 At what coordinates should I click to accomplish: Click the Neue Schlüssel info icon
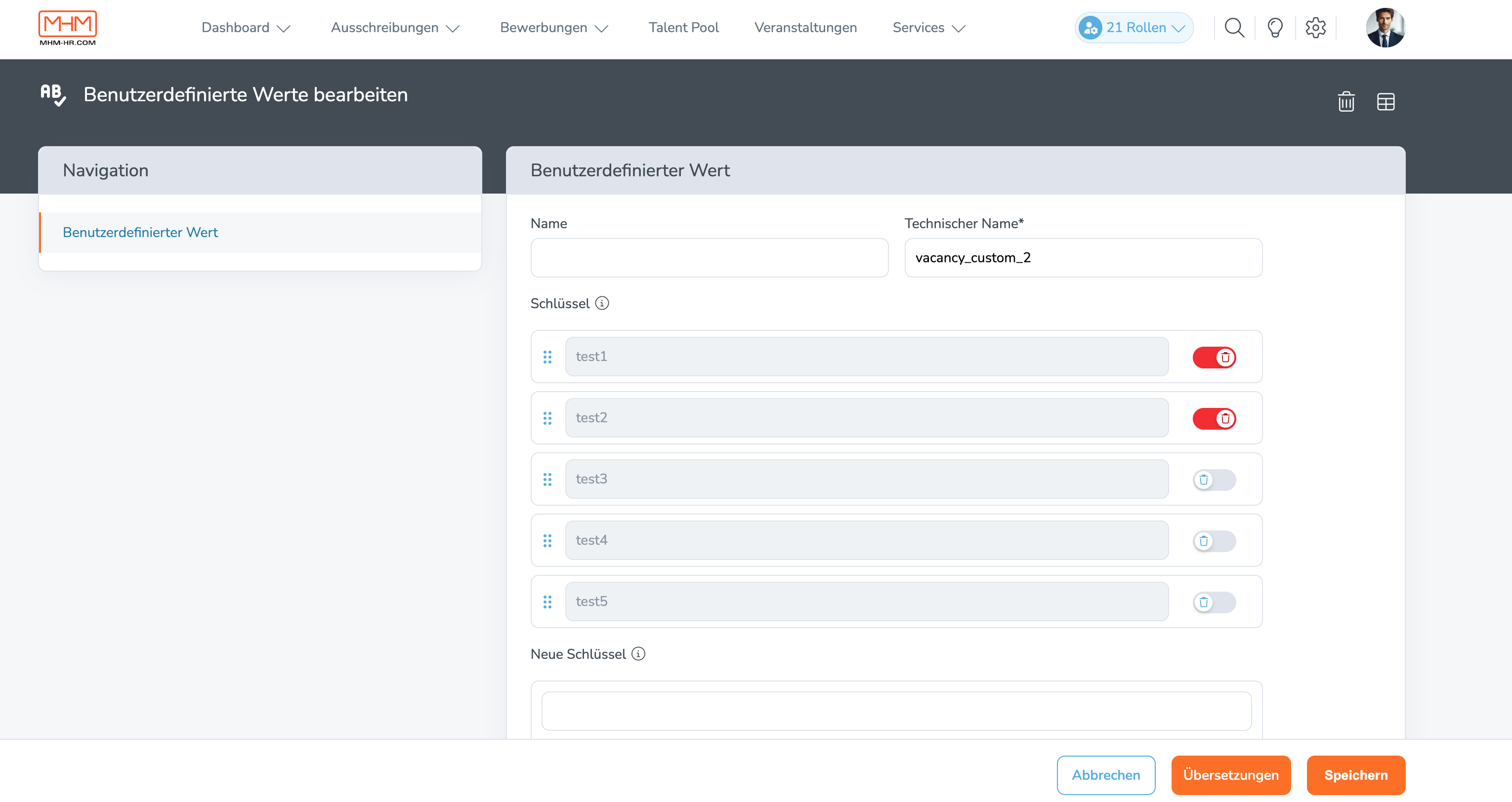638,653
